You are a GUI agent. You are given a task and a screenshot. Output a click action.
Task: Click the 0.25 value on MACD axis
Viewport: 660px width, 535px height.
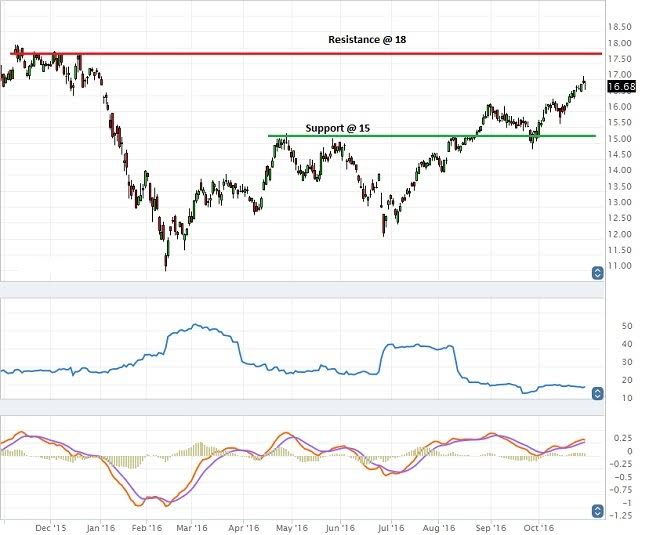(623, 438)
